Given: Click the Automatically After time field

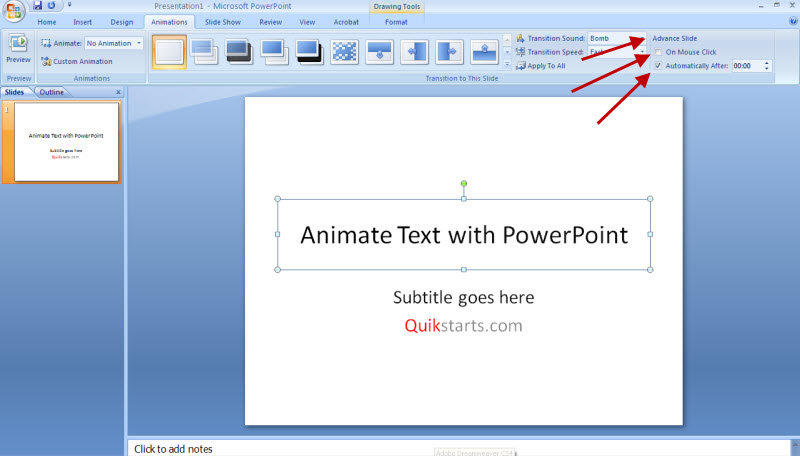Looking at the screenshot, I should [747, 66].
